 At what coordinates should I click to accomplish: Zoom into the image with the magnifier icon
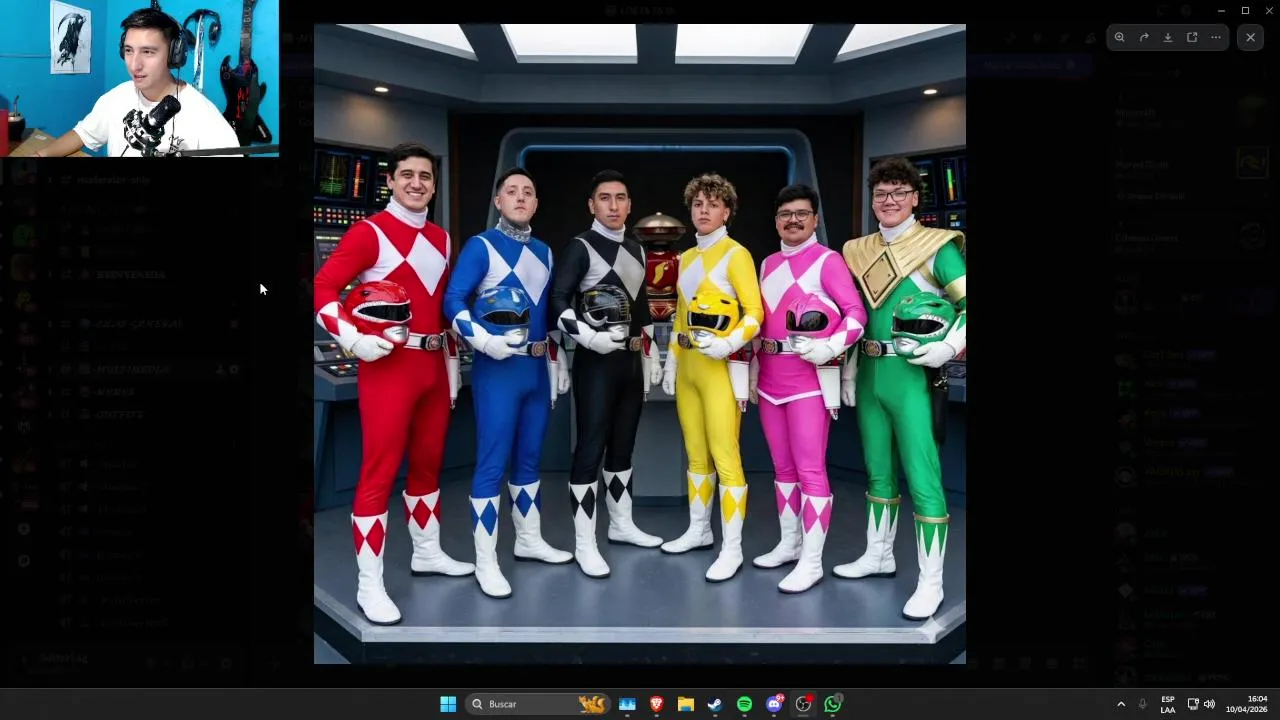(1119, 37)
